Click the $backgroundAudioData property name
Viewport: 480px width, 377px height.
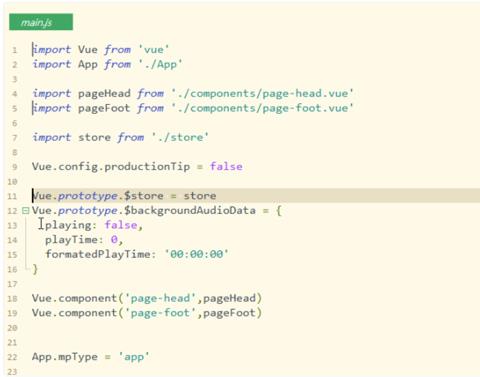190,210
